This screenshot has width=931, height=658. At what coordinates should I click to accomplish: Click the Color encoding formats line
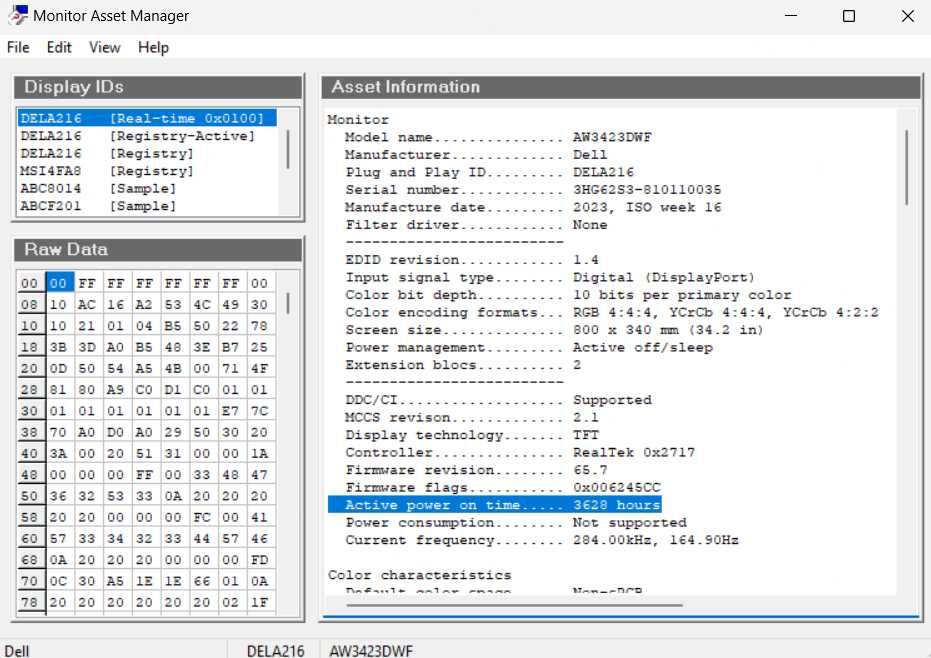point(612,312)
